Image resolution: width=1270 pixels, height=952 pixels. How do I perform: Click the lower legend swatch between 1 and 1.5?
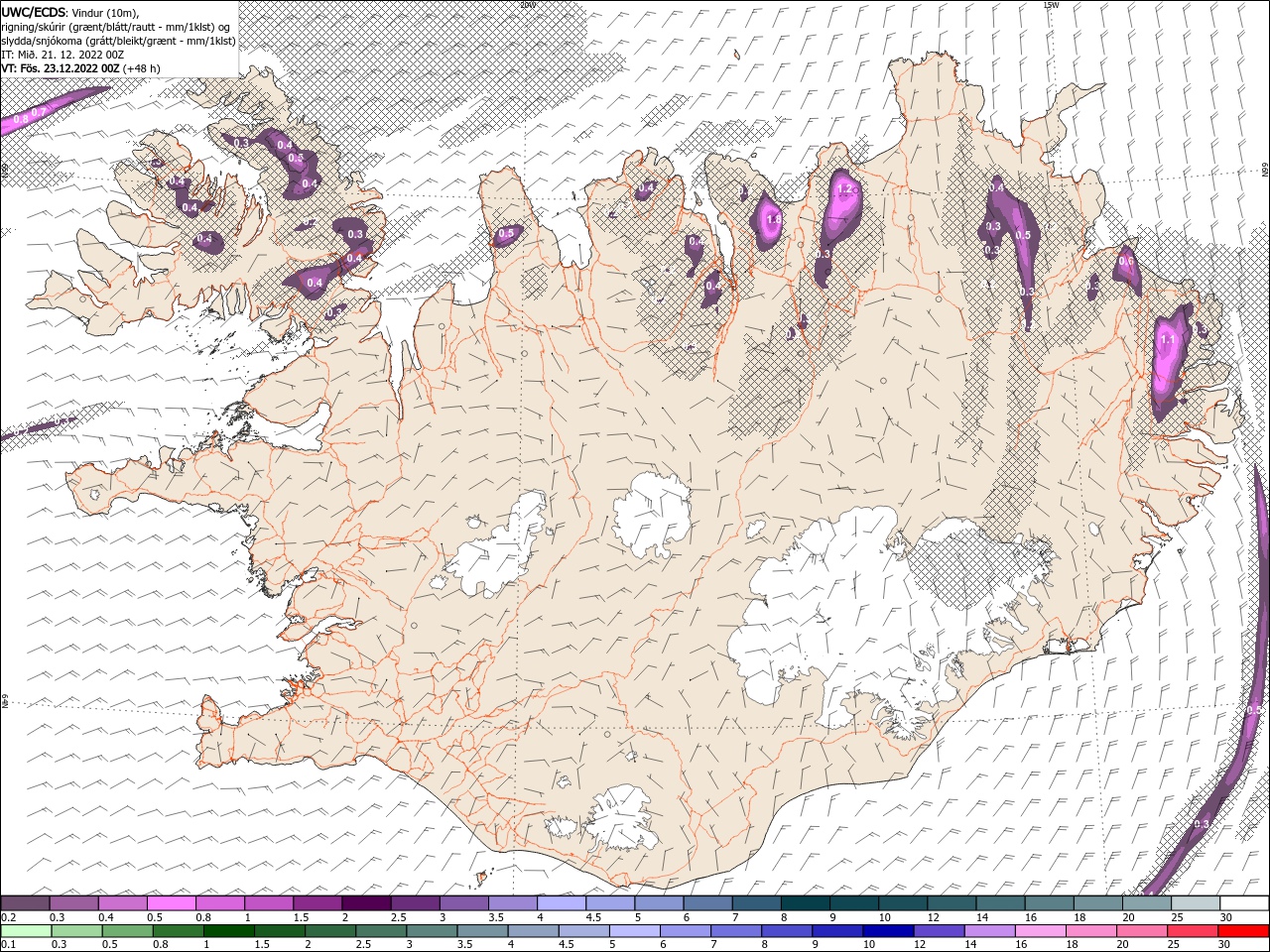click(228, 930)
